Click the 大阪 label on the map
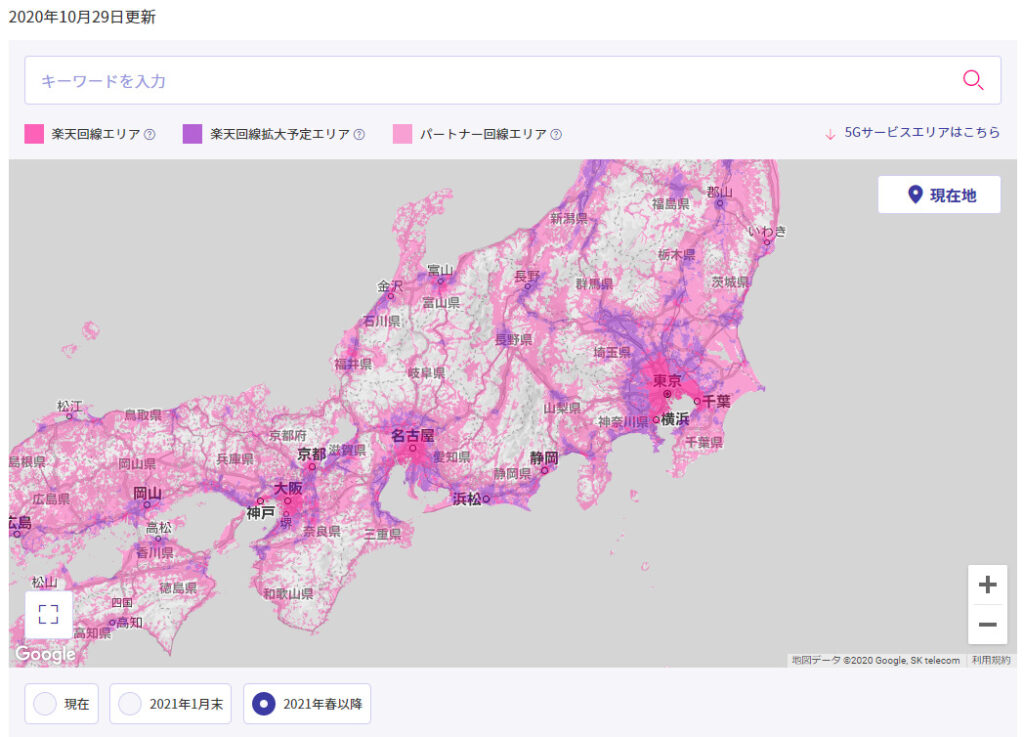This screenshot has width=1024, height=737. [x=288, y=488]
